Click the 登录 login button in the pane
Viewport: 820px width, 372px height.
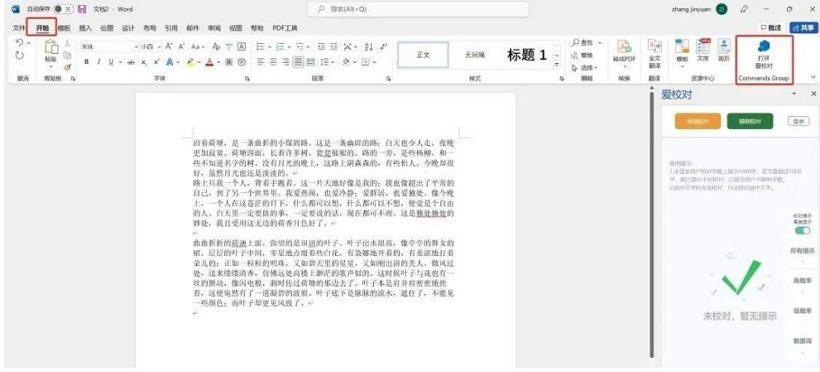click(x=798, y=121)
